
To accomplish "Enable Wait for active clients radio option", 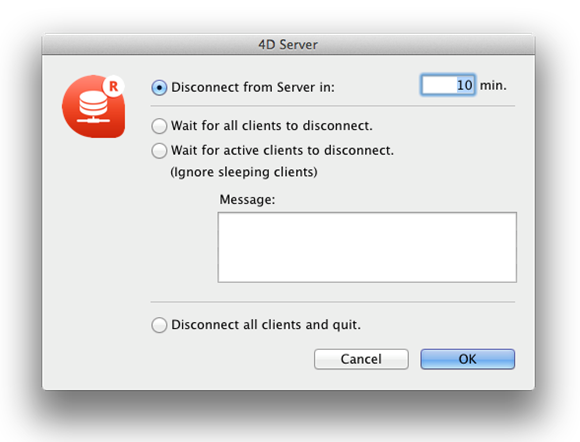I will point(159,151).
